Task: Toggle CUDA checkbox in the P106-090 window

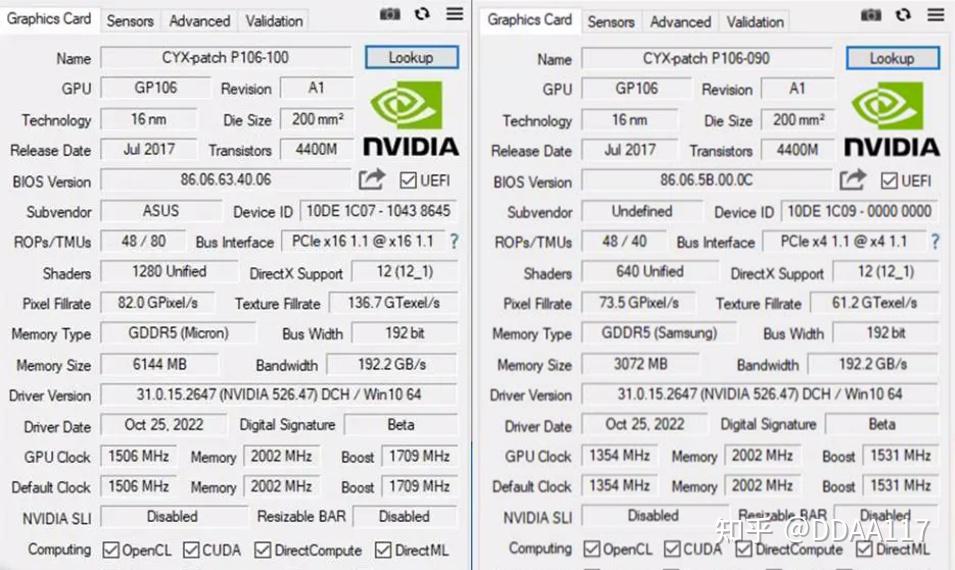Action: click(672, 549)
